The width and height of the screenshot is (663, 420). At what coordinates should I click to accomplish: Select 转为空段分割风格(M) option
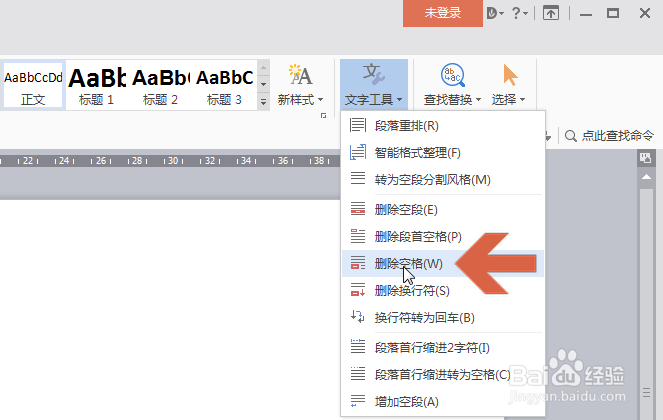point(443,179)
